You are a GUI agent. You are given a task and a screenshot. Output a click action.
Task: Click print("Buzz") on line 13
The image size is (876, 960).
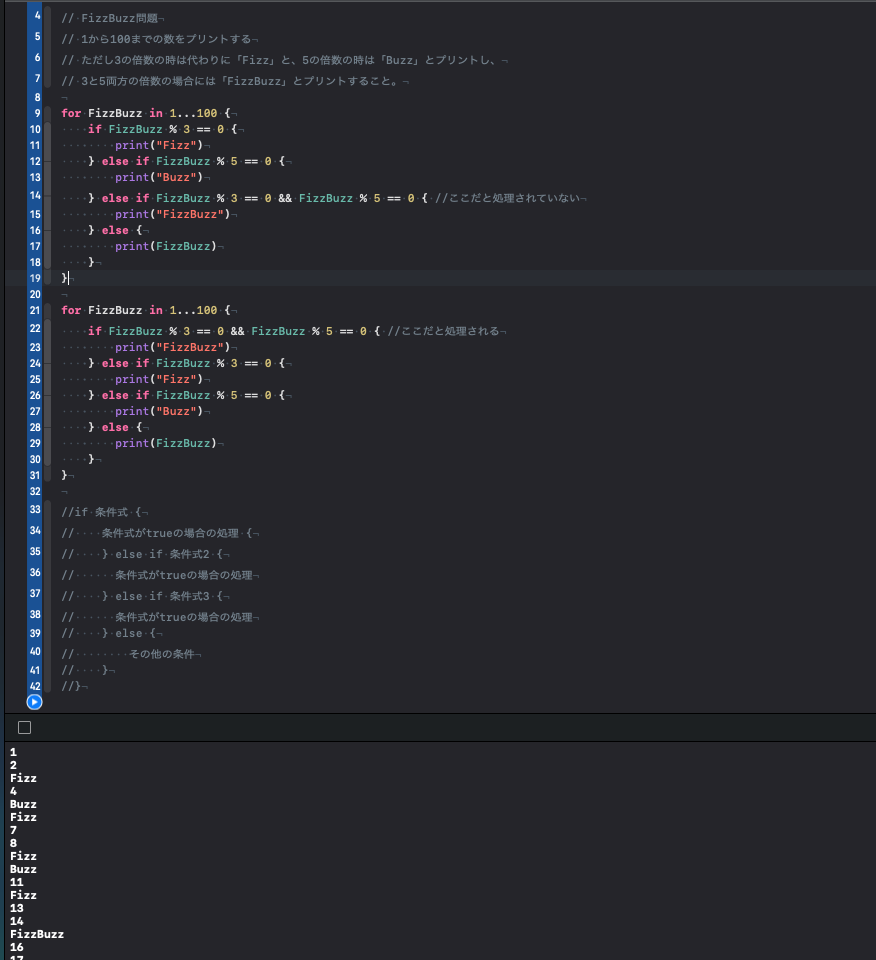coord(159,177)
